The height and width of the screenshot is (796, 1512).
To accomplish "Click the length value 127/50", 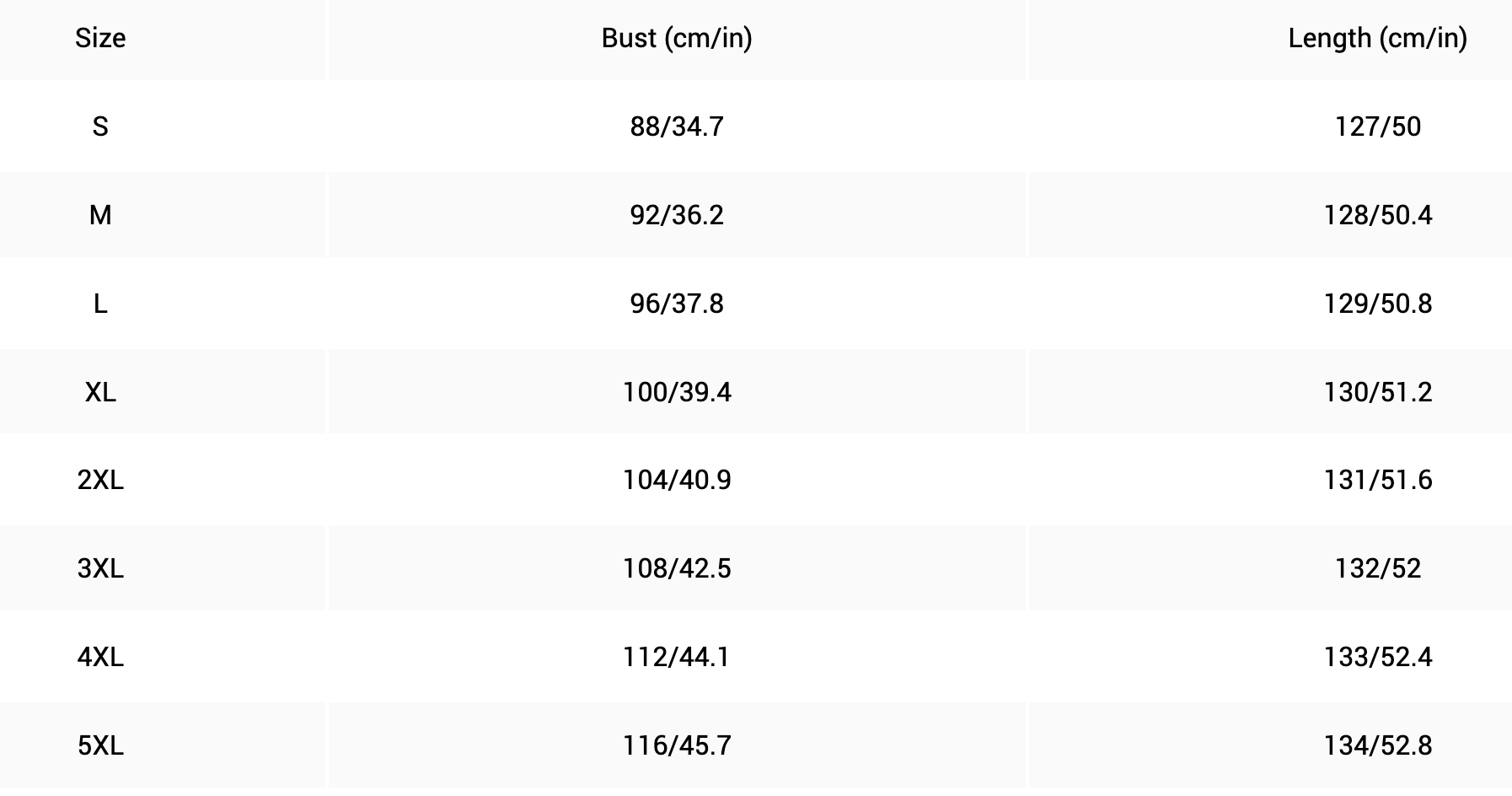I will 1377,126.
